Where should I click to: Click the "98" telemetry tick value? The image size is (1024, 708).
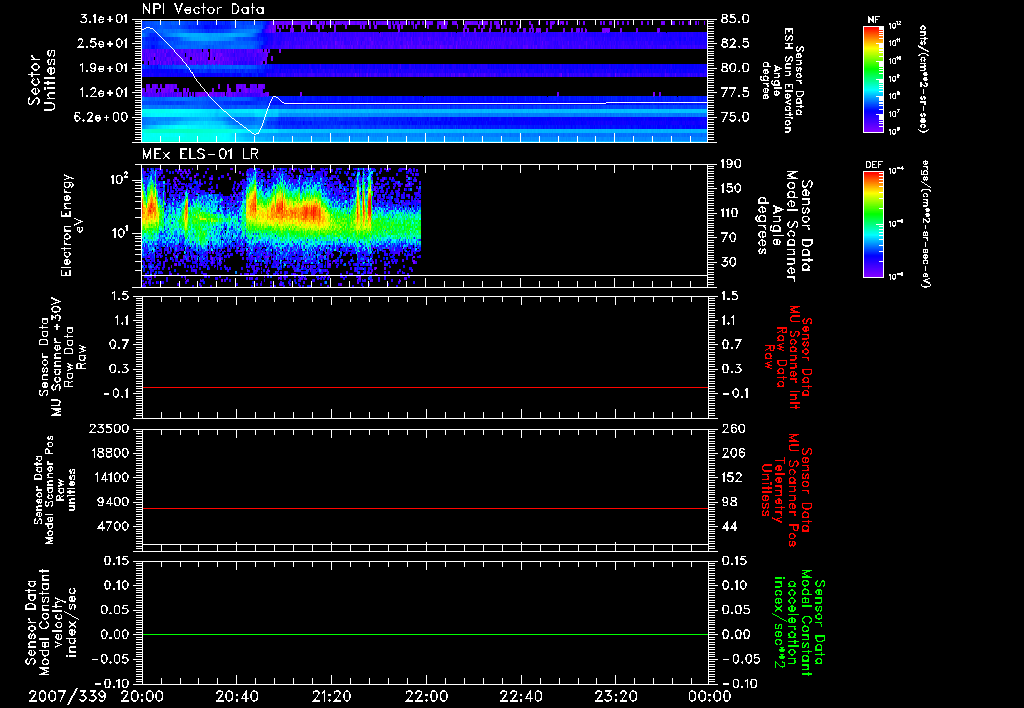729,502
